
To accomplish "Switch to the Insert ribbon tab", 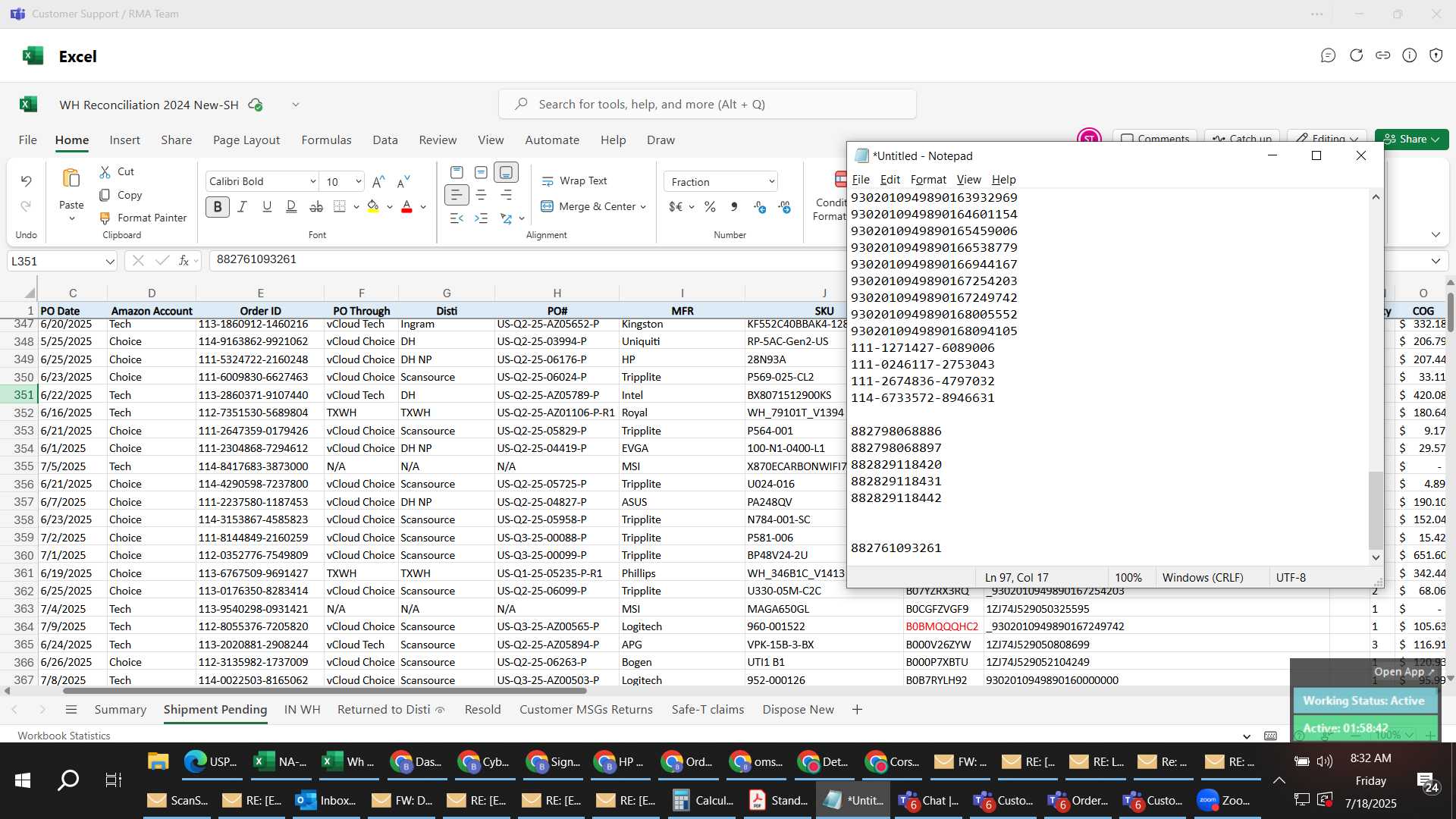I will [x=124, y=140].
